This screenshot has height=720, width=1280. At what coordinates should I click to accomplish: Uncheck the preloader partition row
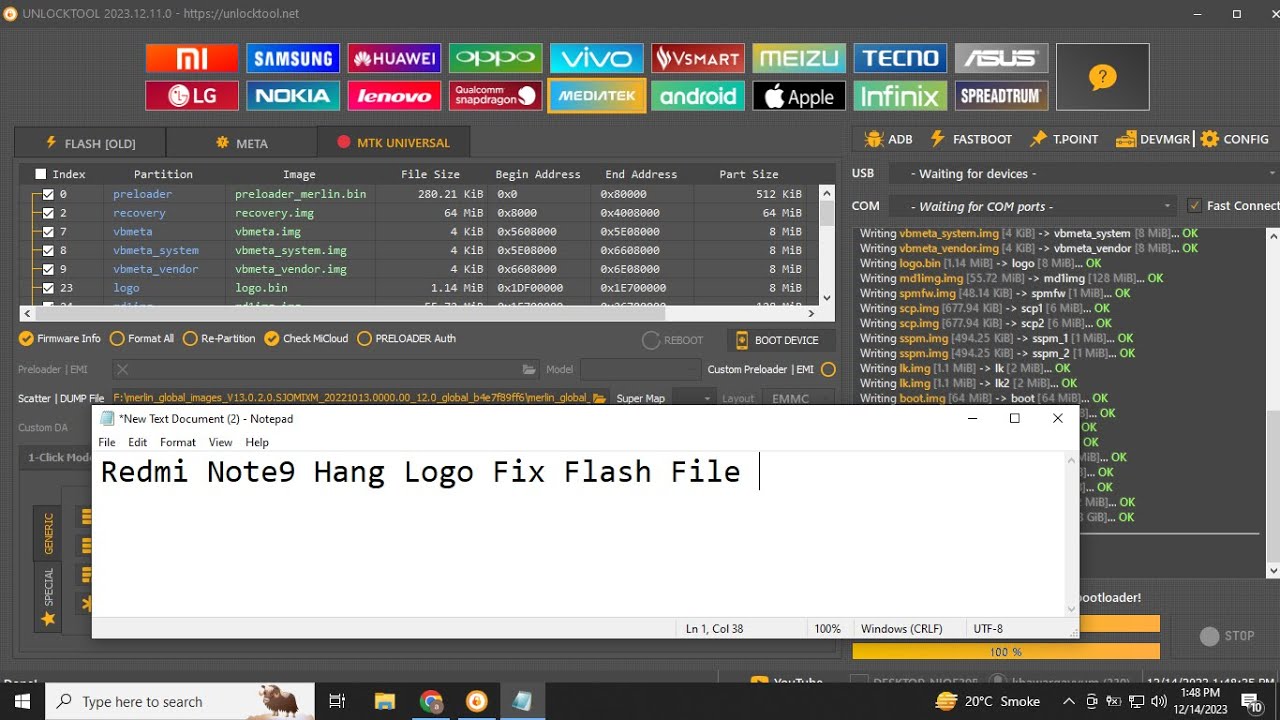point(47,194)
